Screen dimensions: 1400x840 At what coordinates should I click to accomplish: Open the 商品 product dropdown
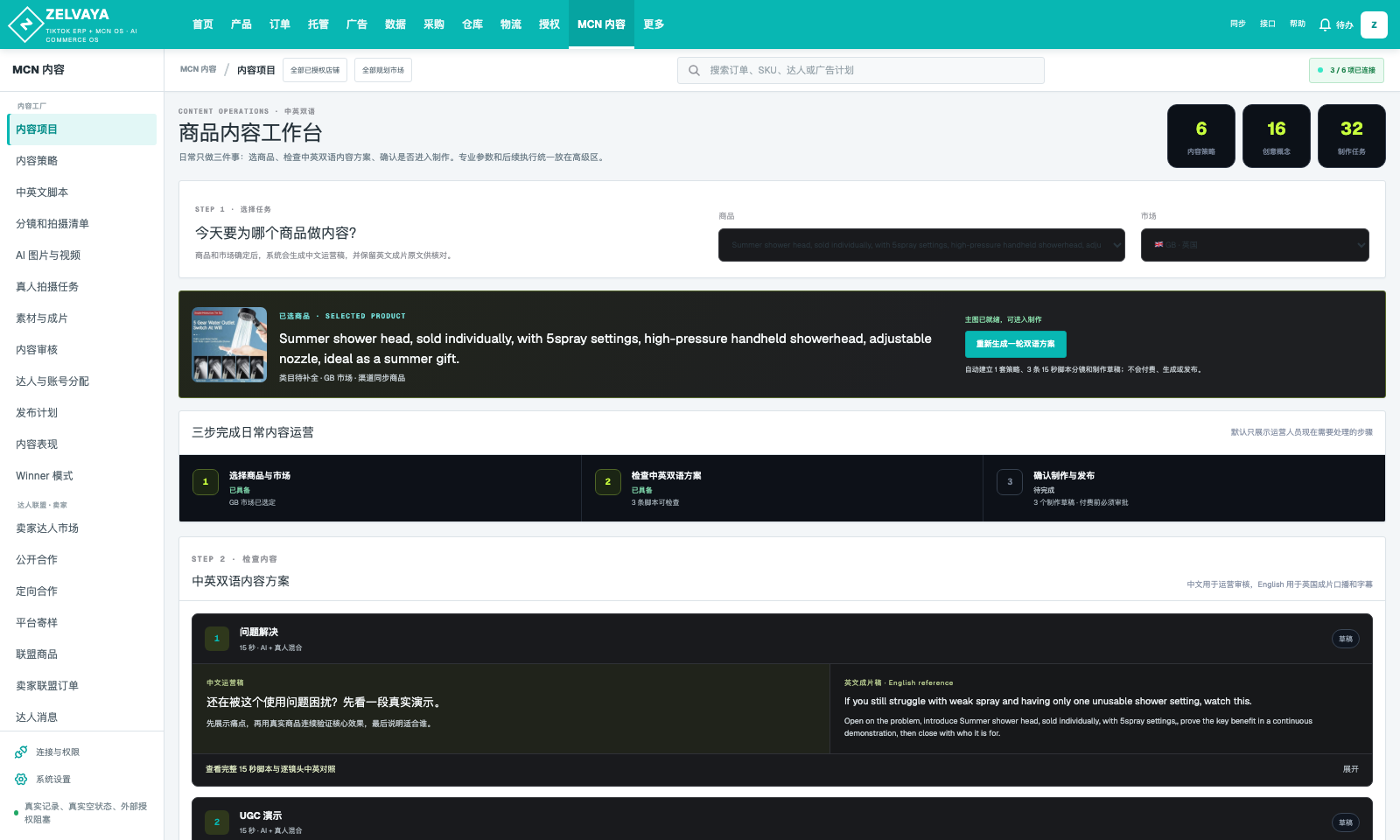(921, 245)
